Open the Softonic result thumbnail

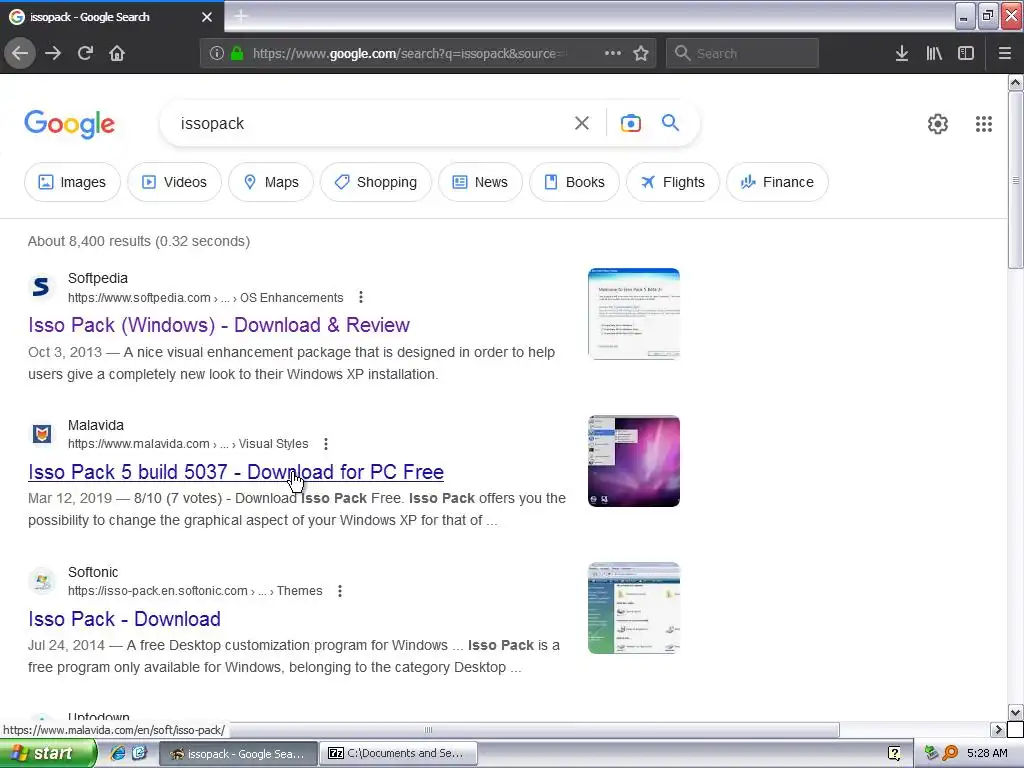click(633, 608)
